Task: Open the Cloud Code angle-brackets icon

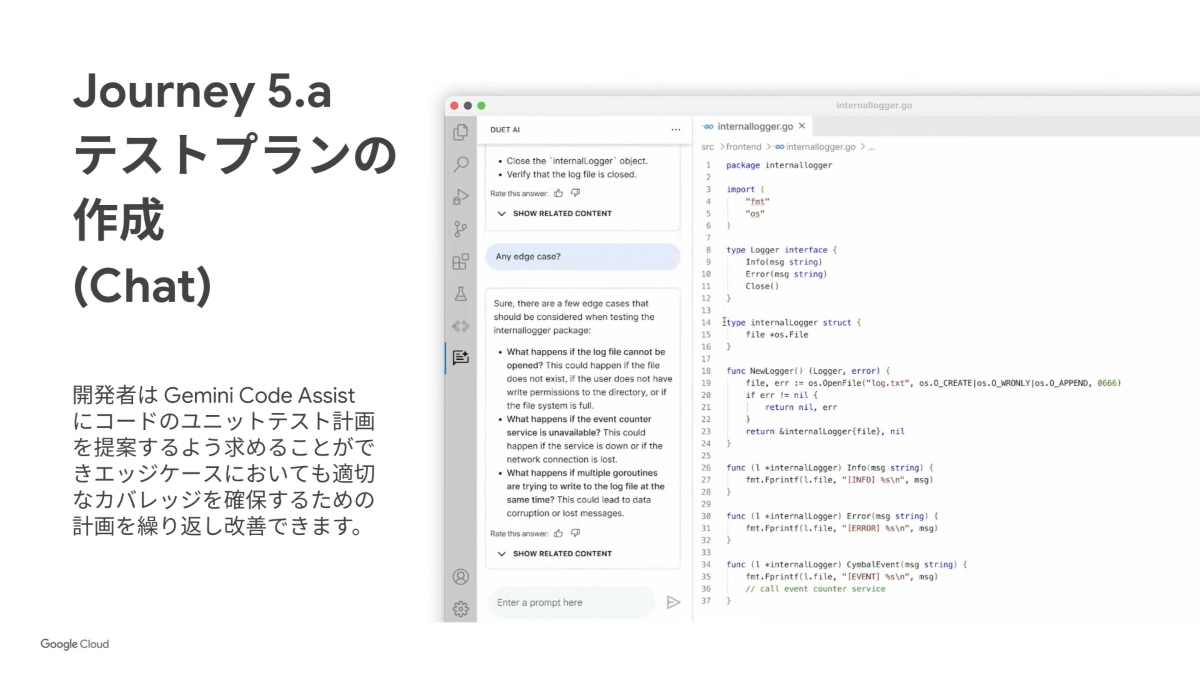Action: [x=460, y=326]
